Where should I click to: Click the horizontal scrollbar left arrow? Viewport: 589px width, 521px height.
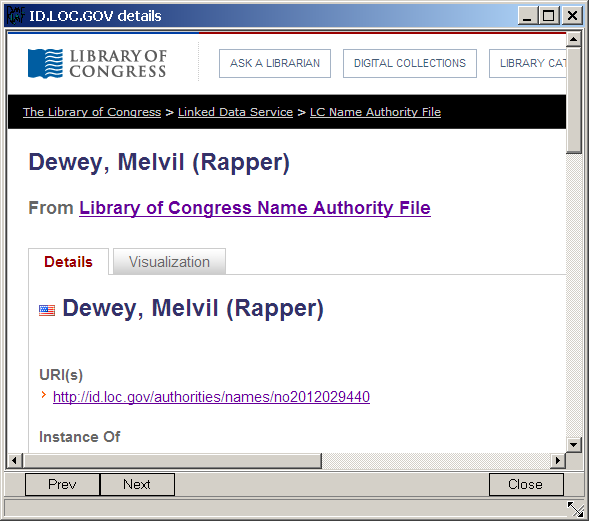pyautogui.click(x=14, y=461)
